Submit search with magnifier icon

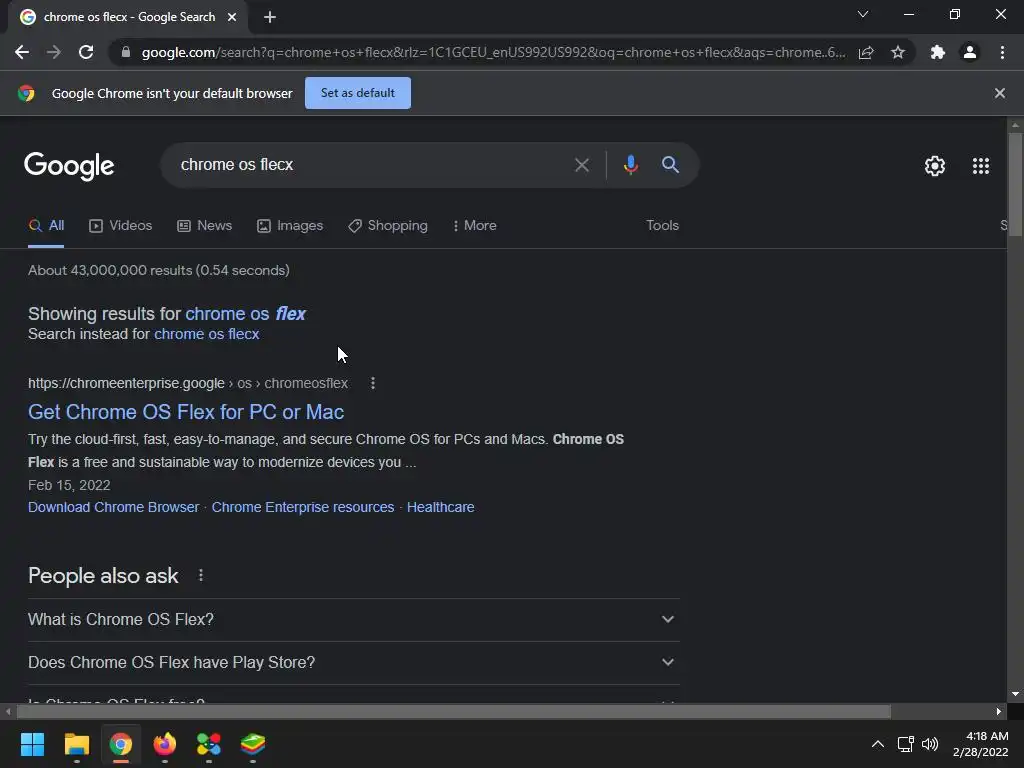coord(670,165)
